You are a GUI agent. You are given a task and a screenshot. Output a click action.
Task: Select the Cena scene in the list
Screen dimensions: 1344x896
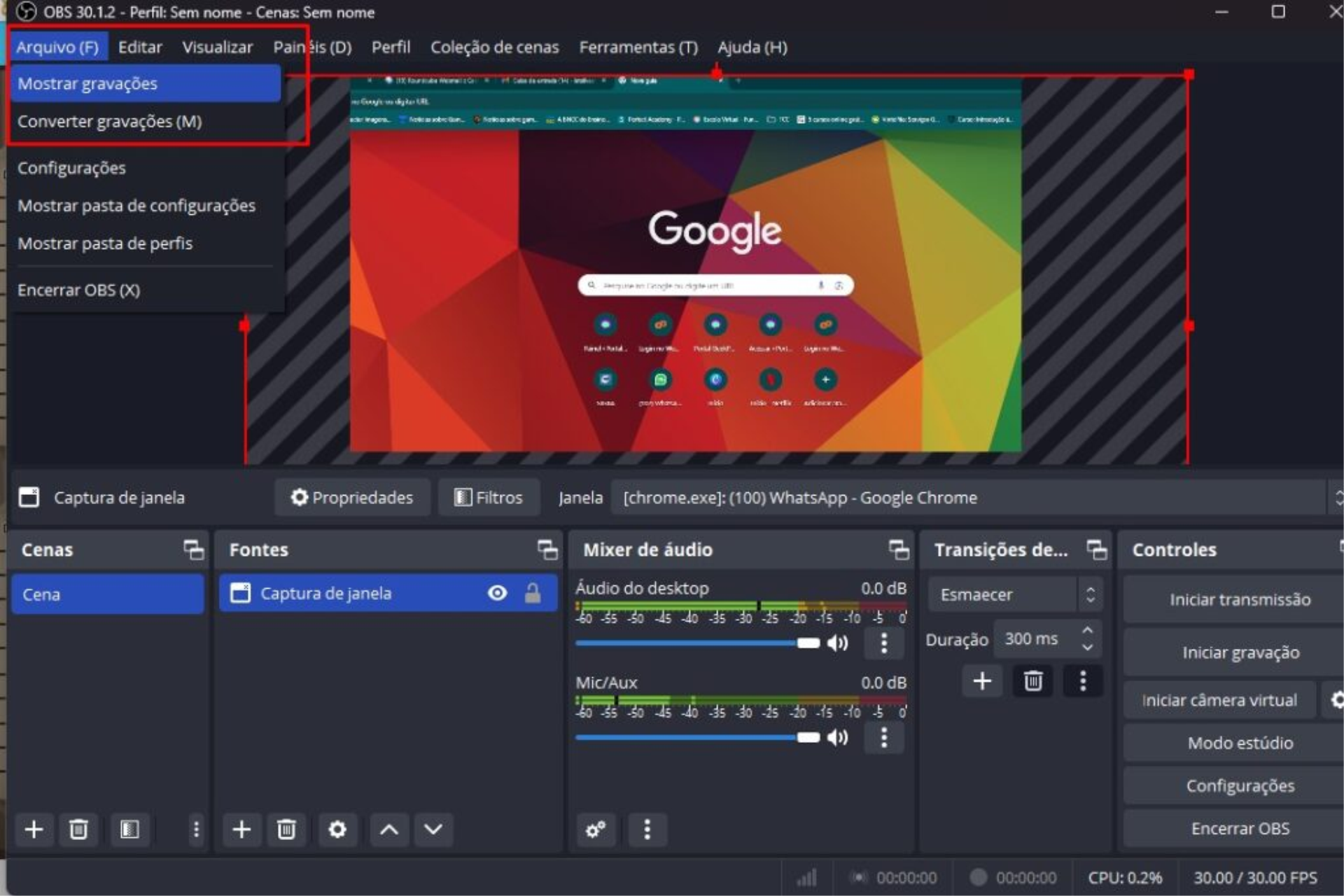pyautogui.click(x=108, y=594)
